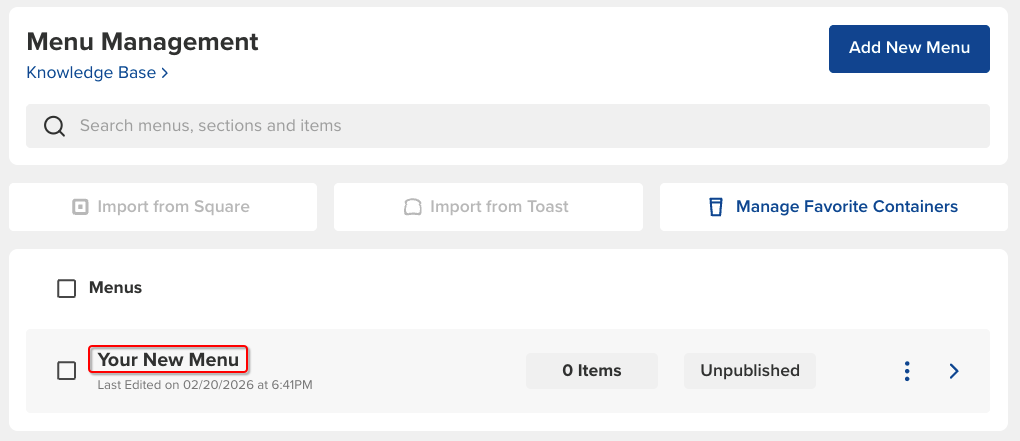This screenshot has width=1020, height=441.
Task: Click the magnifying glass search icon
Action: pyautogui.click(x=55, y=126)
